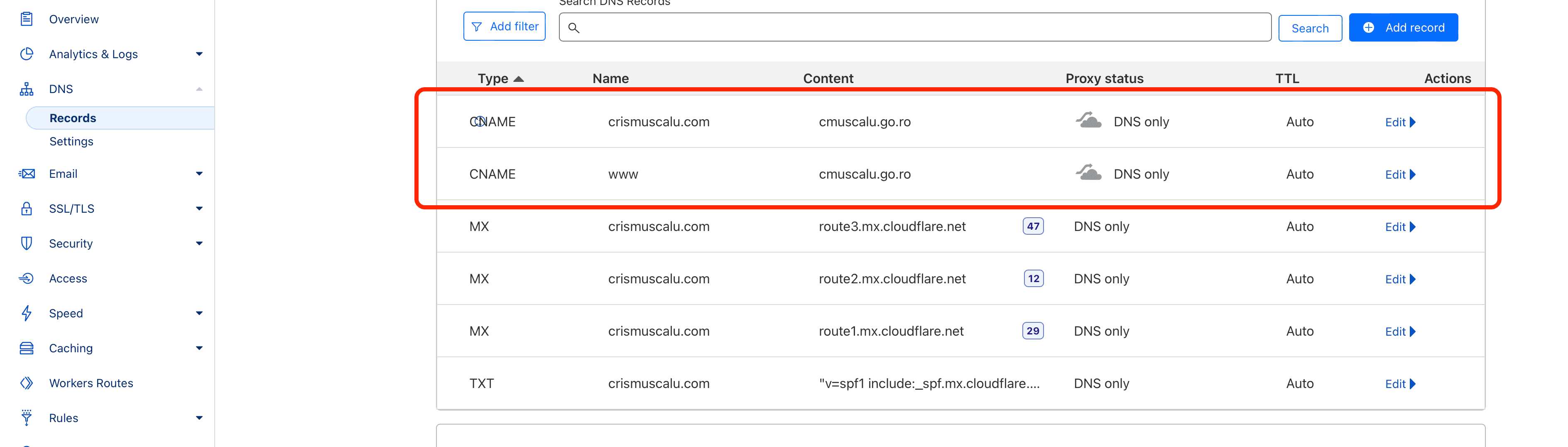Viewport: 1568px width, 447px height.
Task: Click the Analytics & Logs pie chart icon
Action: click(26, 54)
